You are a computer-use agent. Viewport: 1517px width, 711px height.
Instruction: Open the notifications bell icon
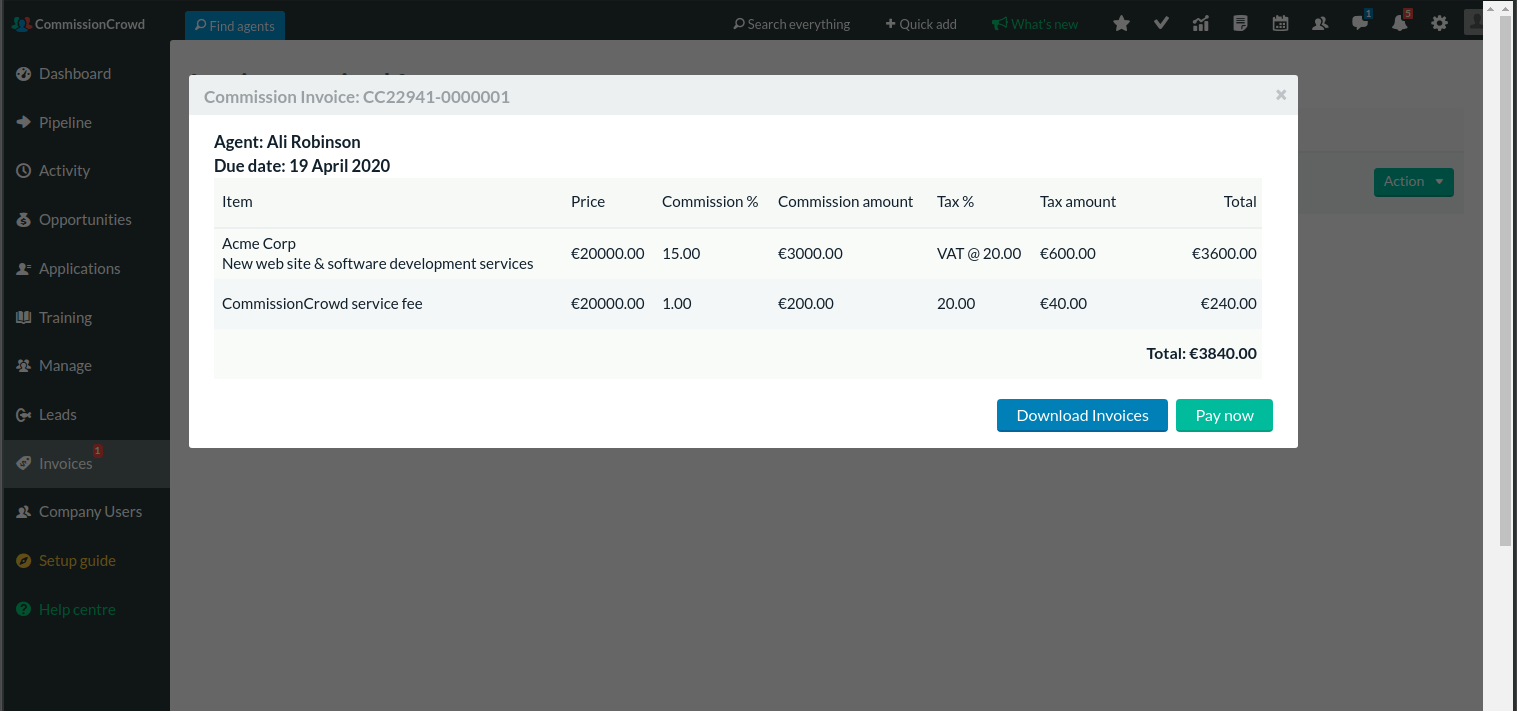pyautogui.click(x=1399, y=24)
